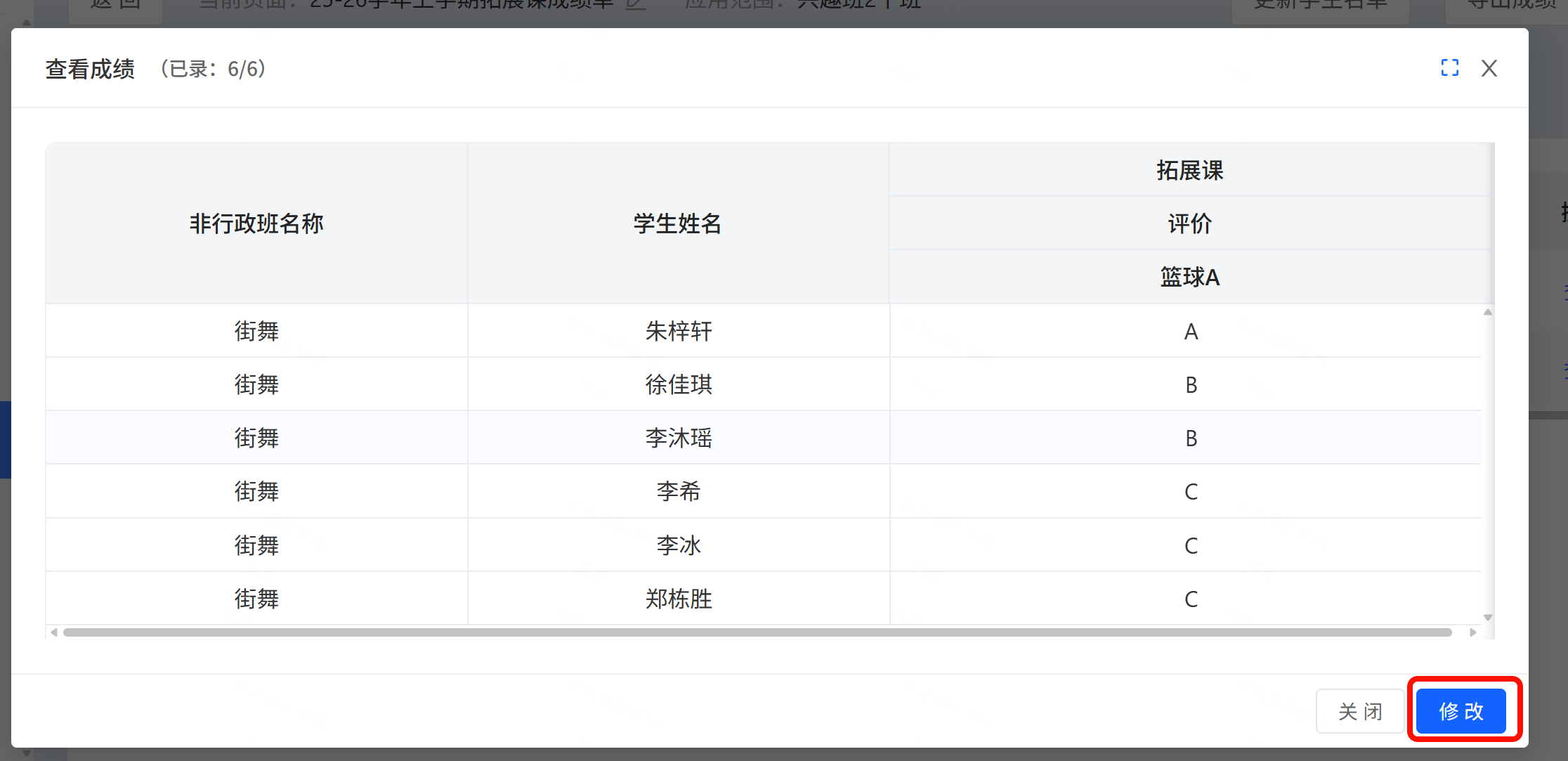The width and height of the screenshot is (1568, 761).
Task: Click the fullscreen expand icon in the dialog header
Action: pos(1449,68)
